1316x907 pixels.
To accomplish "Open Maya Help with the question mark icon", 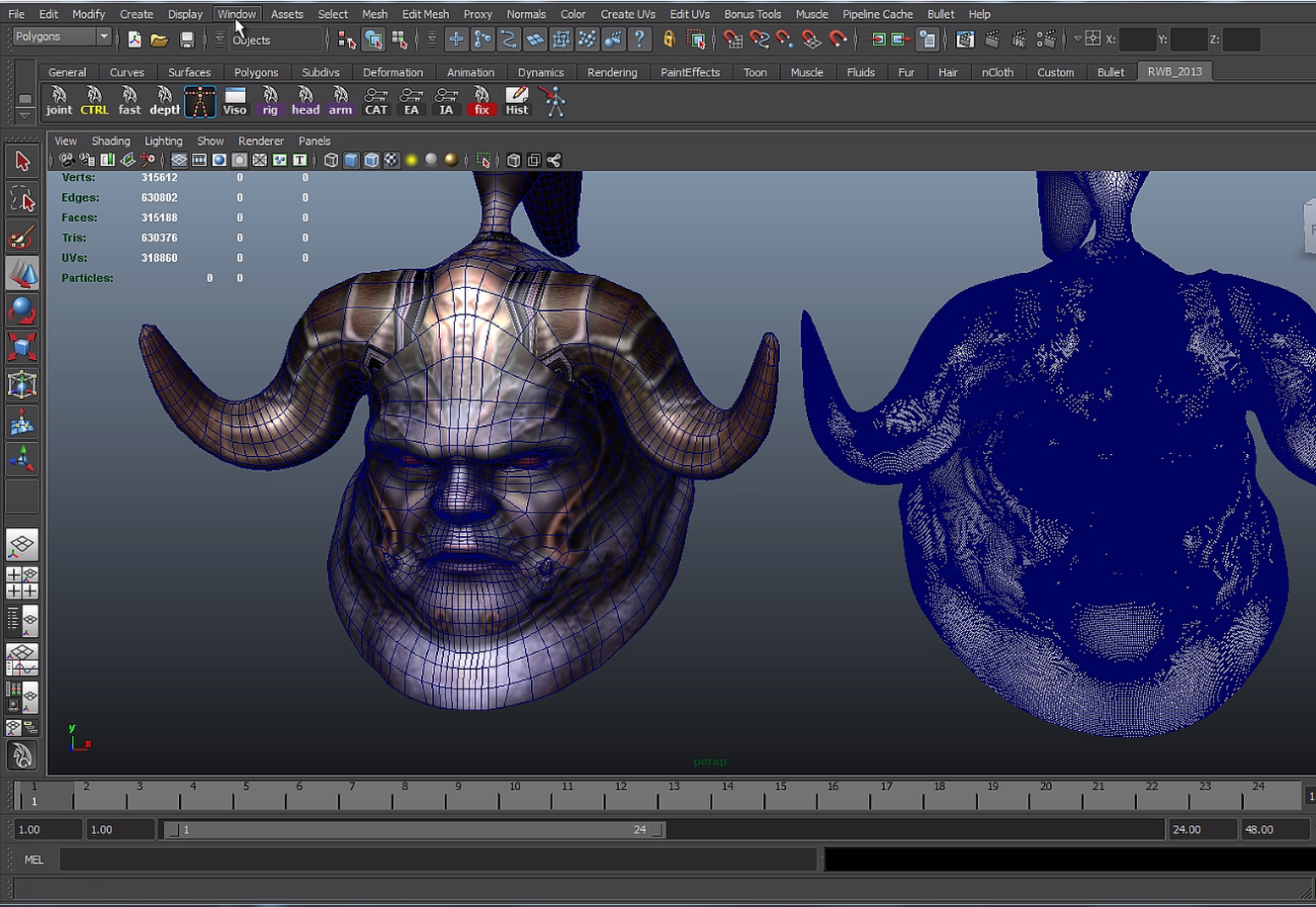I will 639,40.
